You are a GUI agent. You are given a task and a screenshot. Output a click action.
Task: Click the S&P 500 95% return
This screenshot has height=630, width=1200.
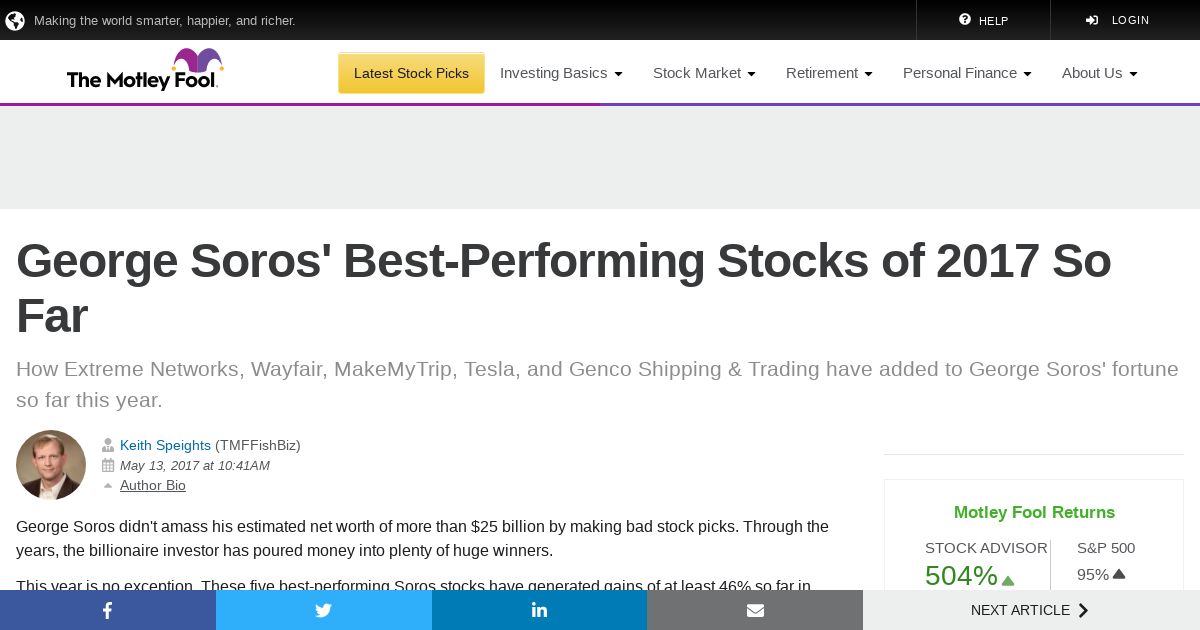(x=1101, y=574)
